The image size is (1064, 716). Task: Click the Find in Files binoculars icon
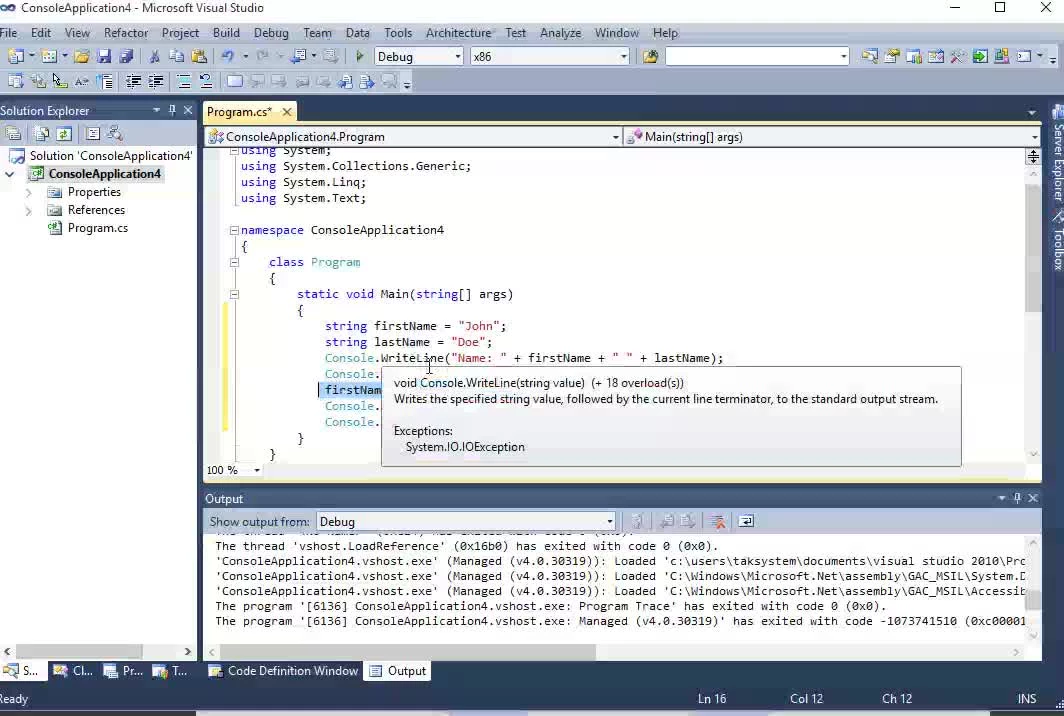click(x=650, y=56)
